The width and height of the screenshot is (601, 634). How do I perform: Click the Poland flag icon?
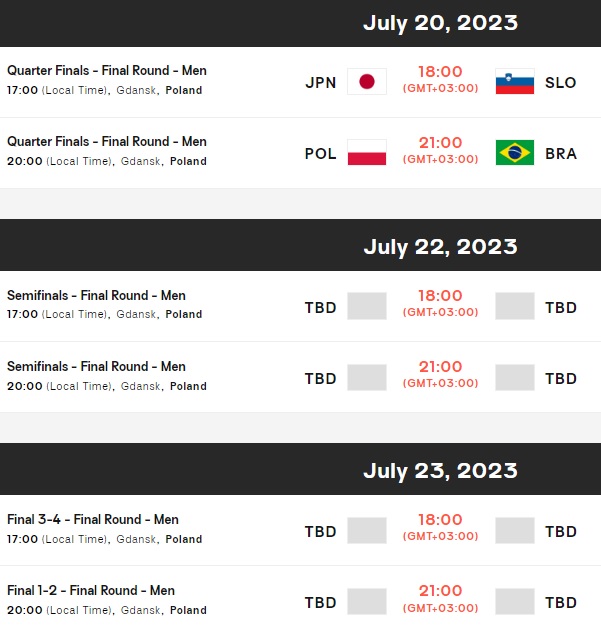tap(366, 153)
